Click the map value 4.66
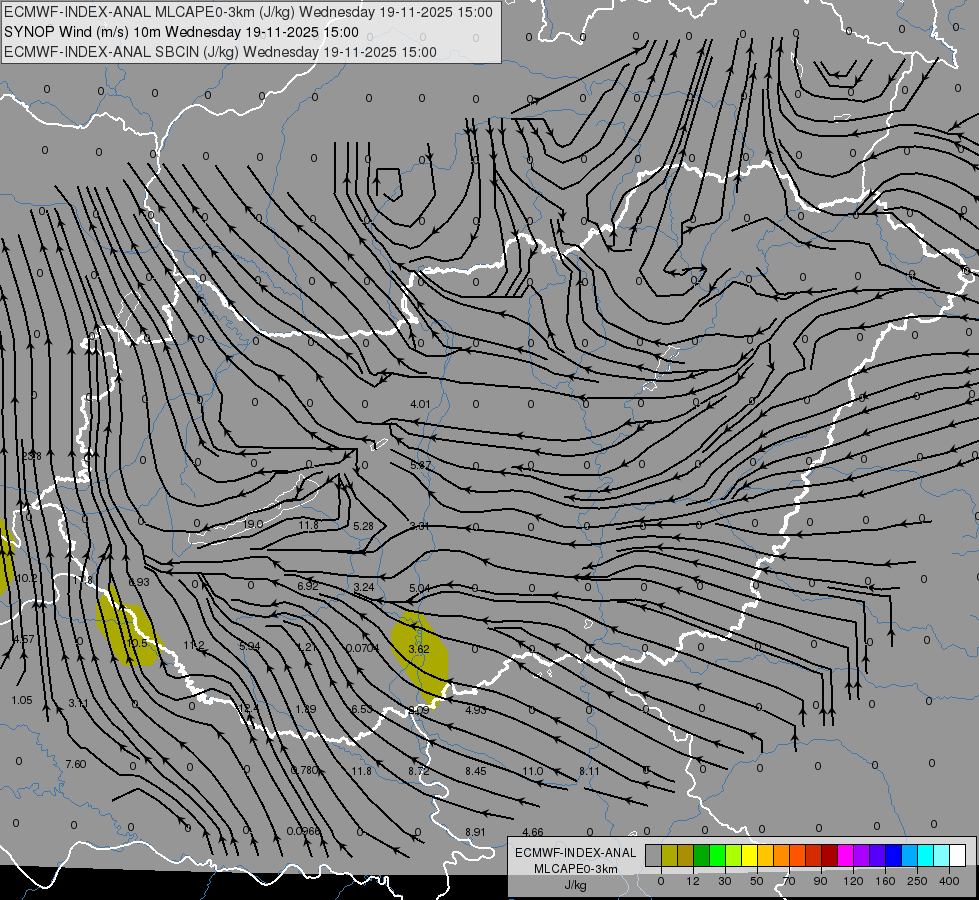The image size is (979, 900). [x=533, y=832]
